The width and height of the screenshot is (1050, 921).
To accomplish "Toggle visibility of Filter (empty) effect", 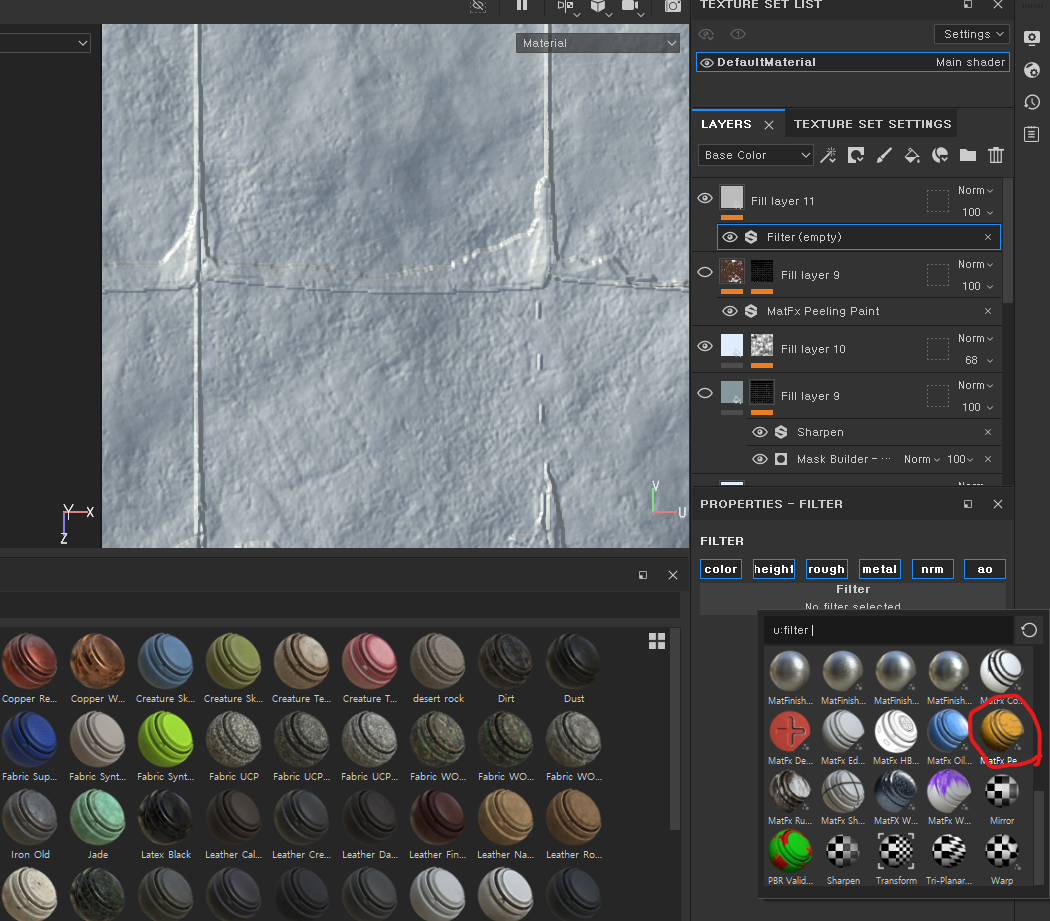I will 730,237.
